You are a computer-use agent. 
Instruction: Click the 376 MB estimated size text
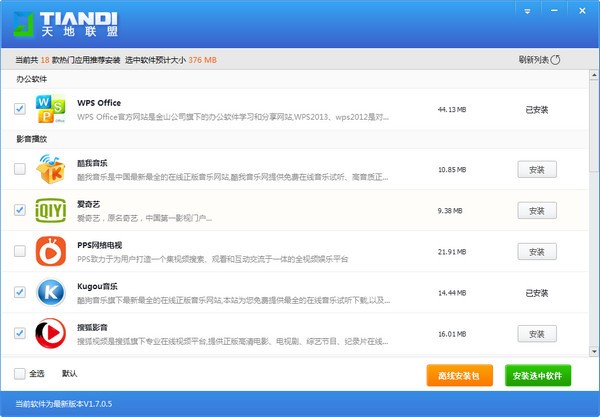pyautogui.click(x=202, y=60)
